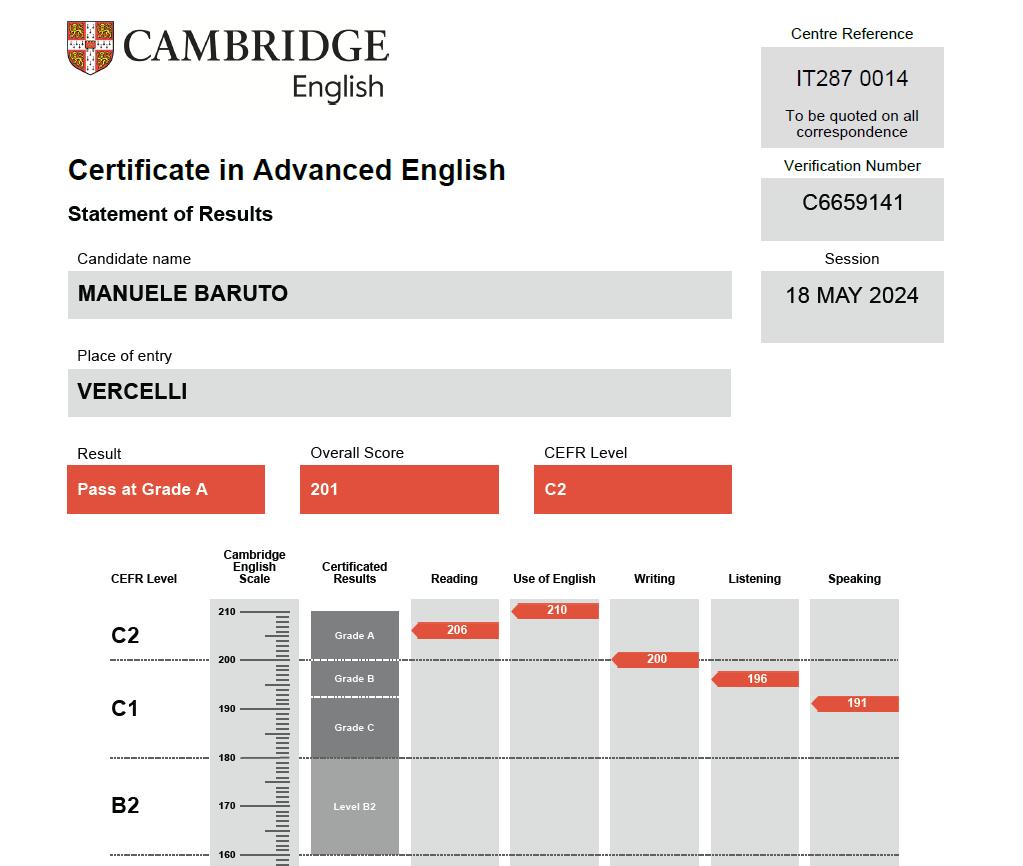Viewport: 1023px width, 866px height.
Task: Select the Listening score marker showing 196
Action: tap(756, 678)
